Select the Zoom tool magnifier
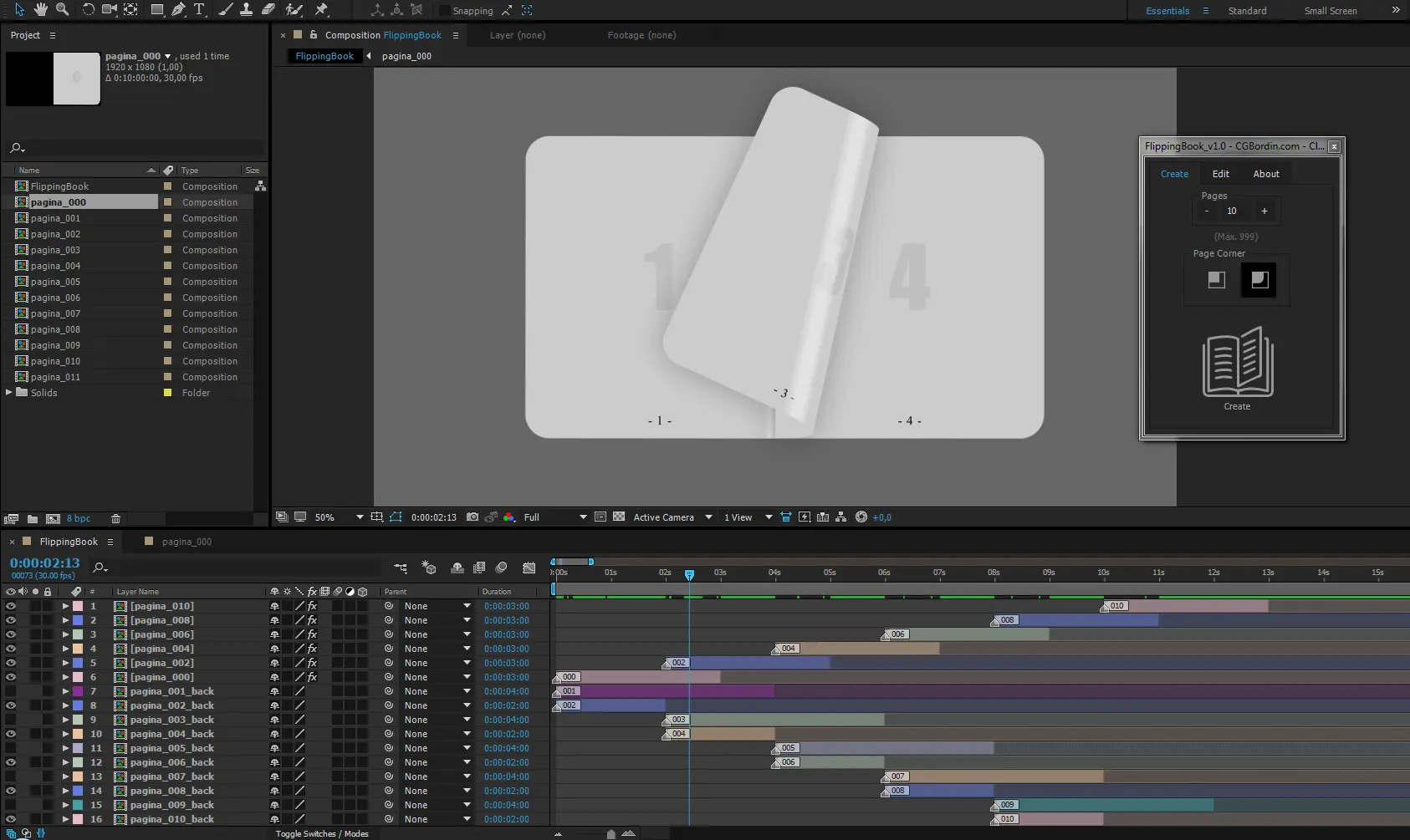This screenshot has width=1410, height=840. point(62,9)
